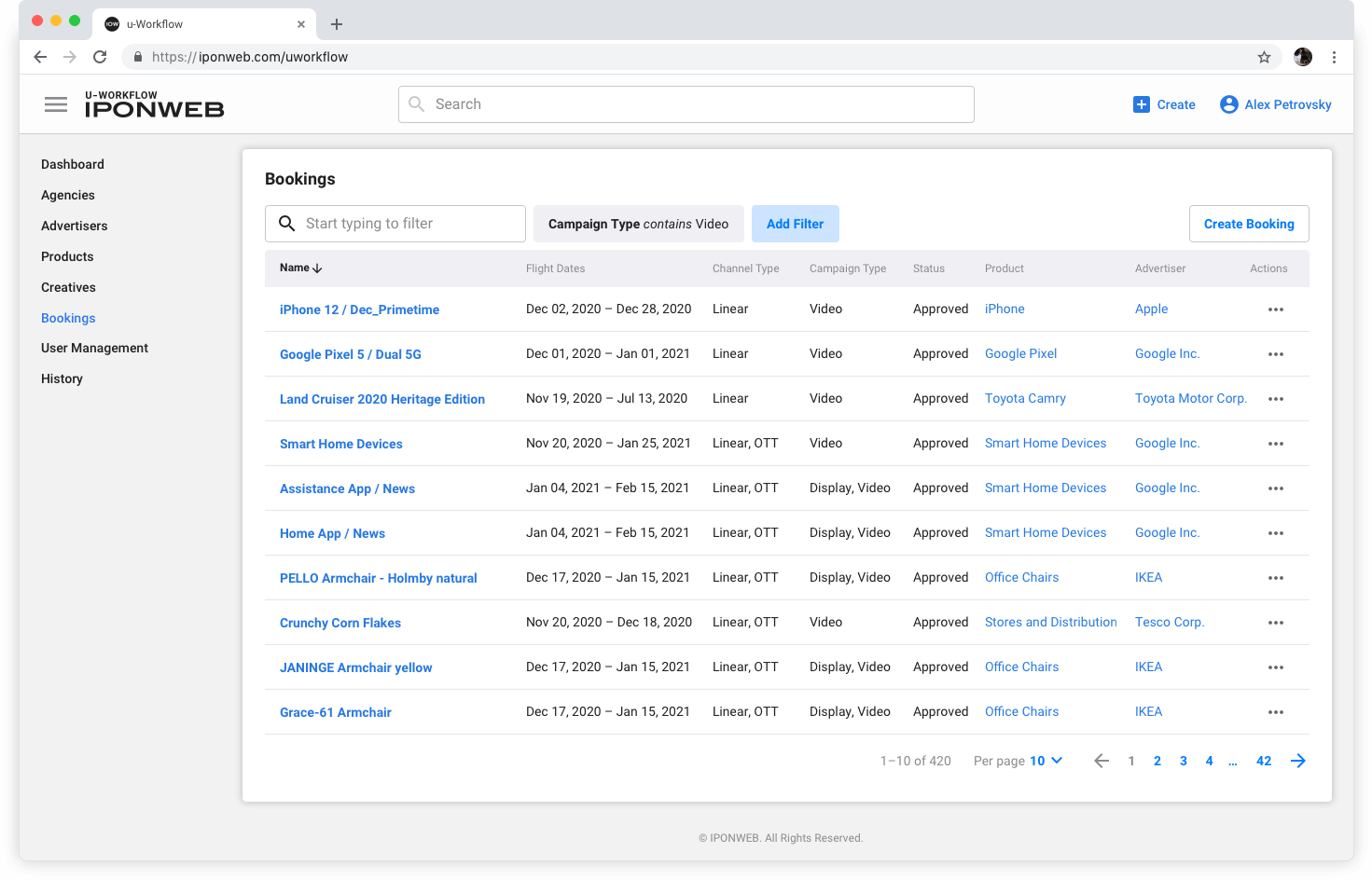Open the Toyota Camry product link
1372x880 pixels.
click(x=1025, y=398)
